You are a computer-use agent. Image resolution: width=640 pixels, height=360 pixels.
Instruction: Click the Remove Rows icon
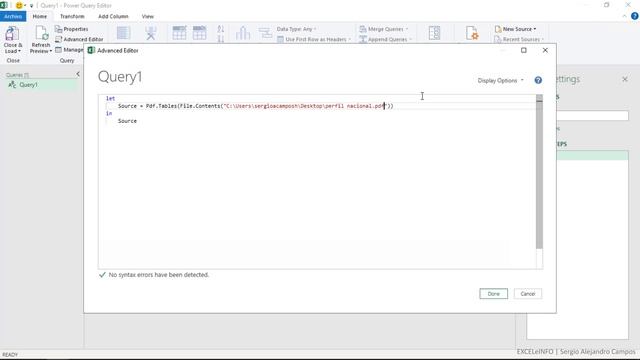pyautogui.click(x=200, y=33)
